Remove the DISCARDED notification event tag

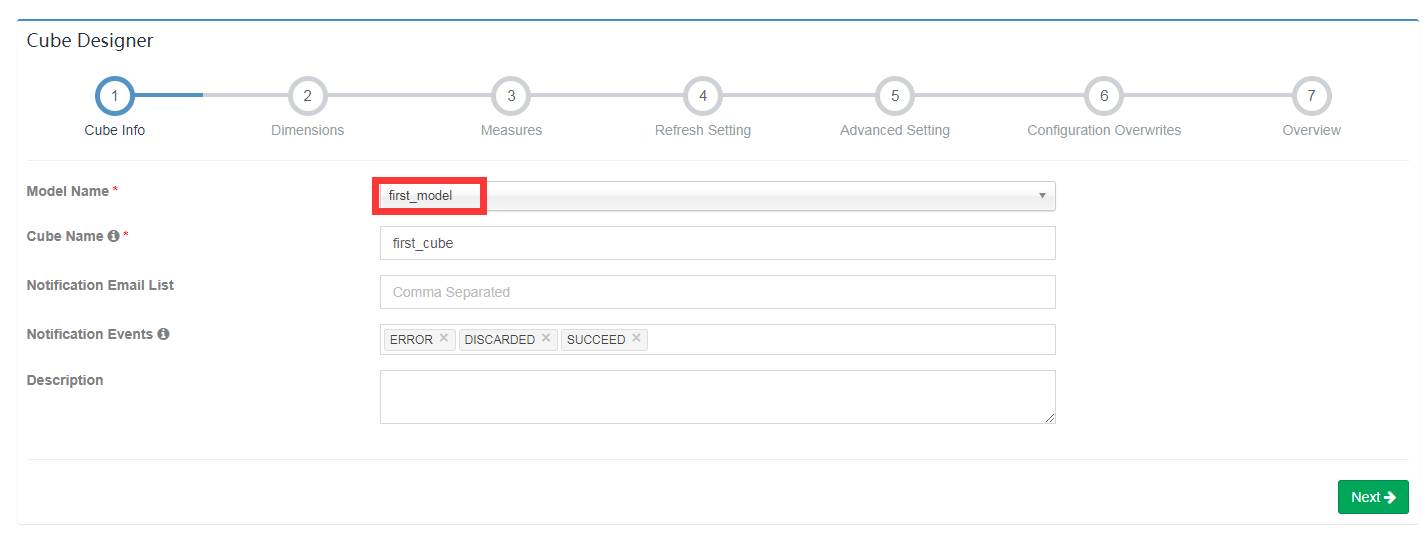(x=546, y=338)
